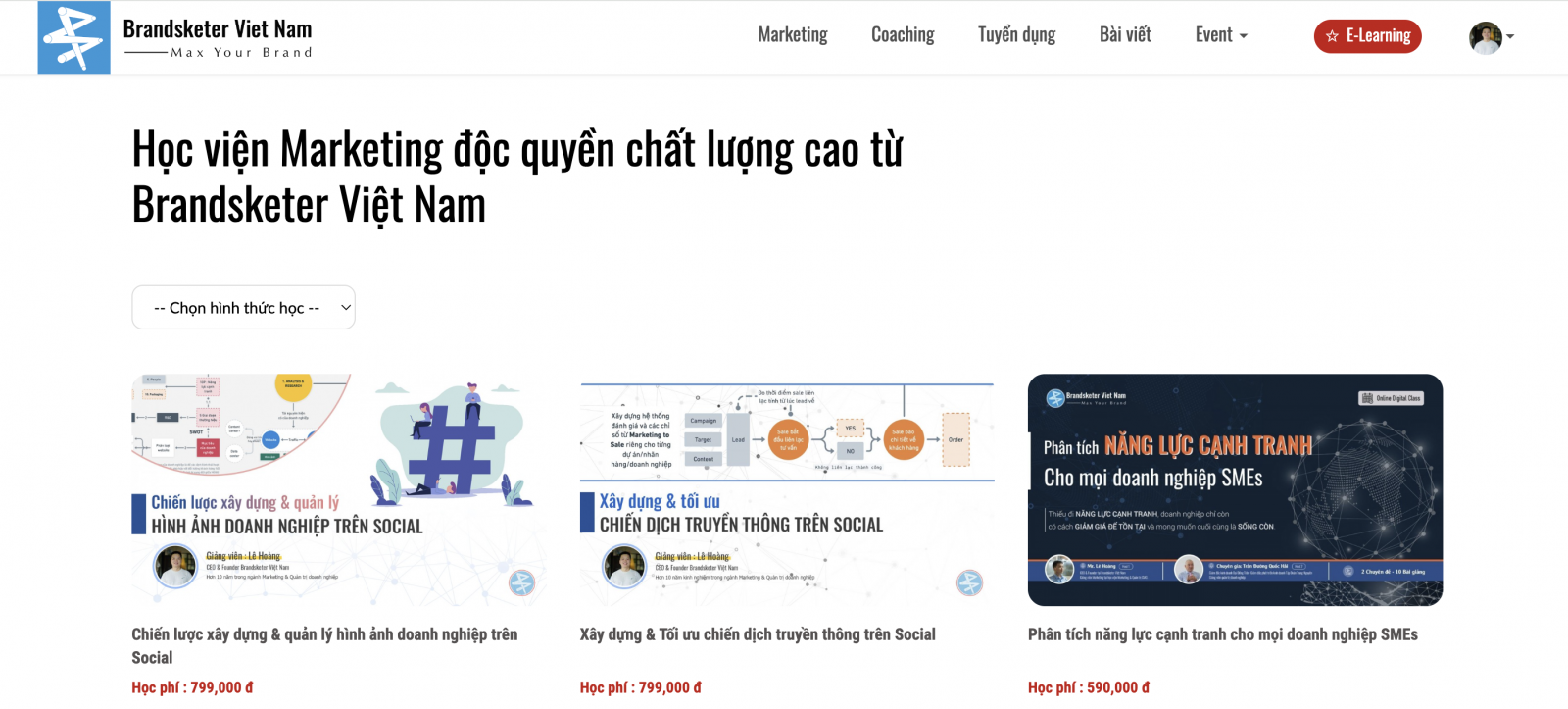Open the Chọn hình thức học dropdown
This screenshot has height=709, width=1568.
243,308
